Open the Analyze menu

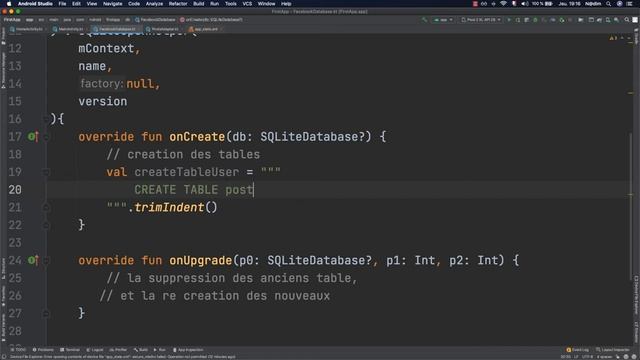154,4
